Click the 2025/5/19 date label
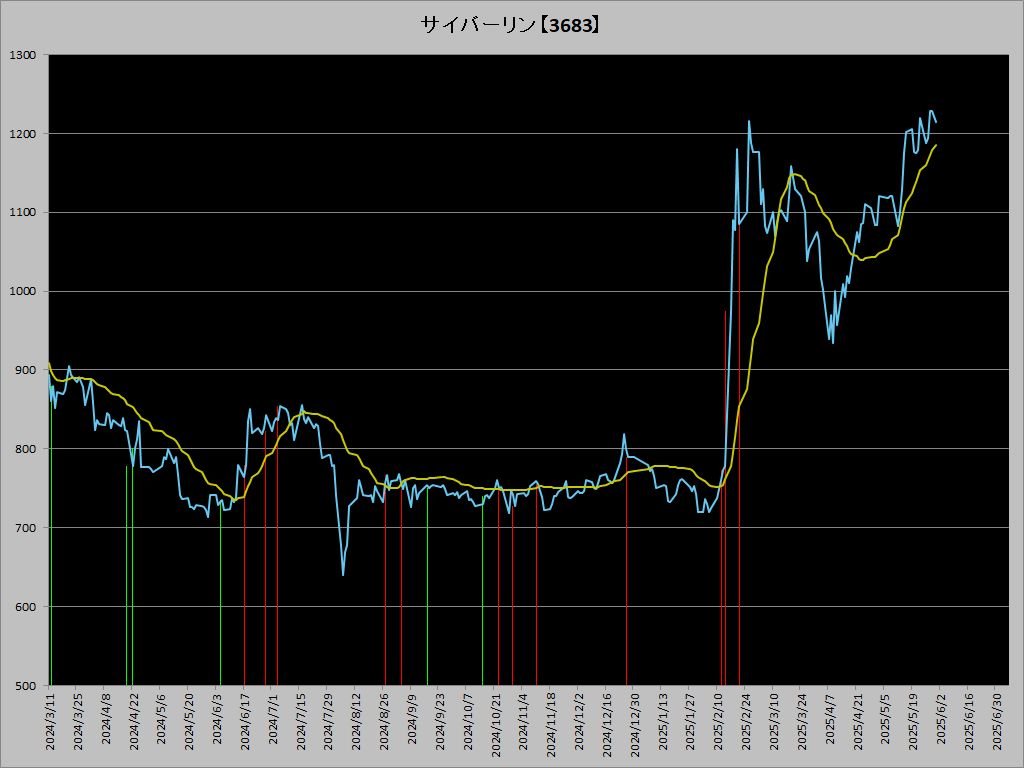Screen dimensions: 1024x768 [x=914, y=720]
